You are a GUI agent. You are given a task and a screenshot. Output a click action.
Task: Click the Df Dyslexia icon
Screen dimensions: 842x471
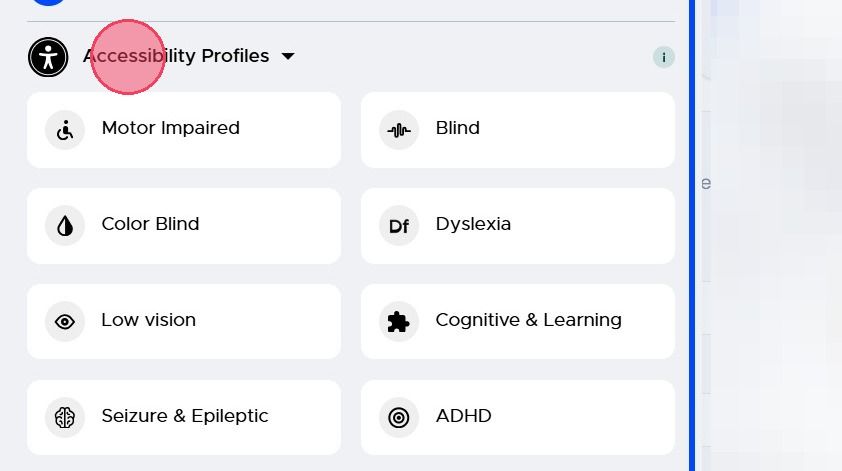click(399, 226)
